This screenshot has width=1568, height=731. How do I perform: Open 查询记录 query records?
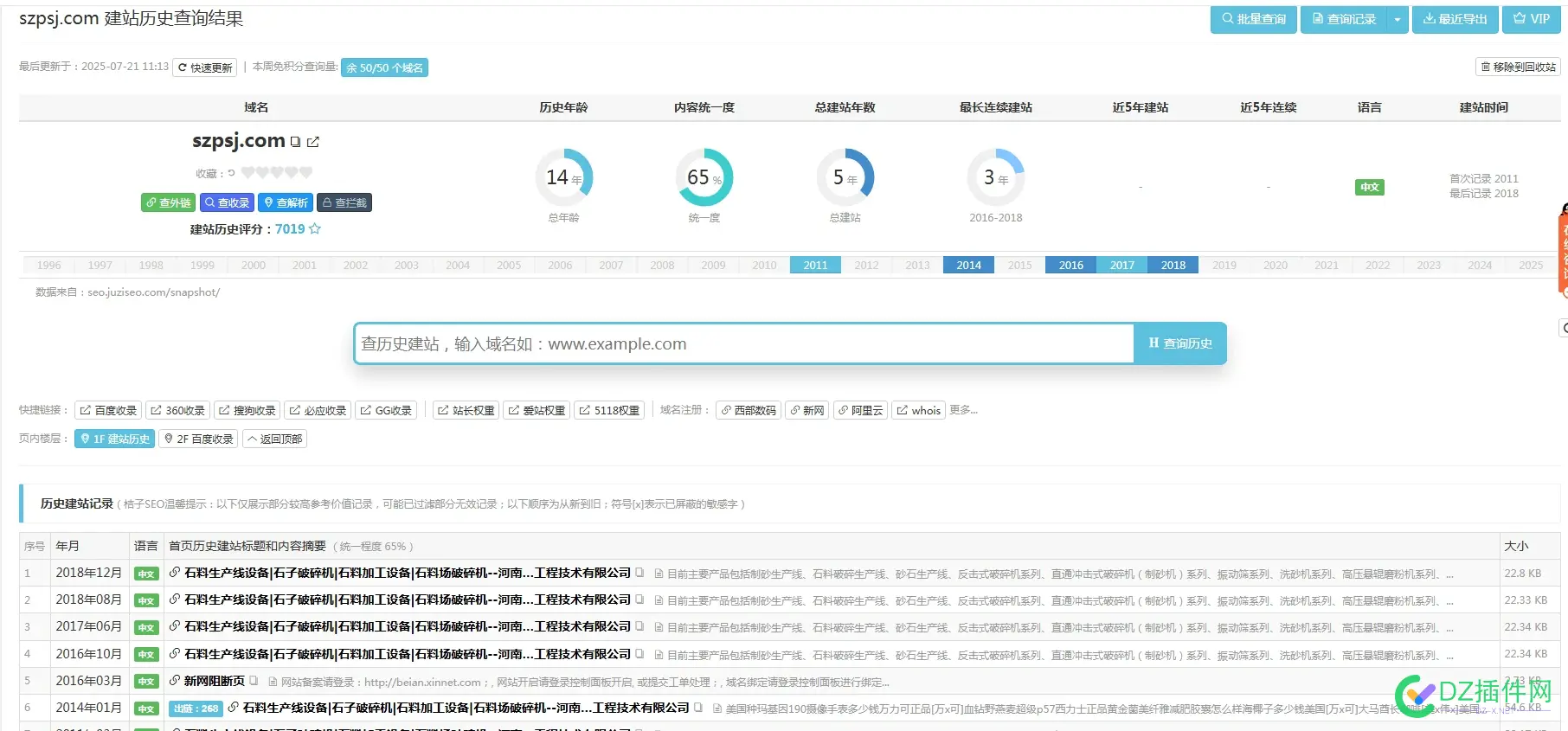pos(1343,19)
